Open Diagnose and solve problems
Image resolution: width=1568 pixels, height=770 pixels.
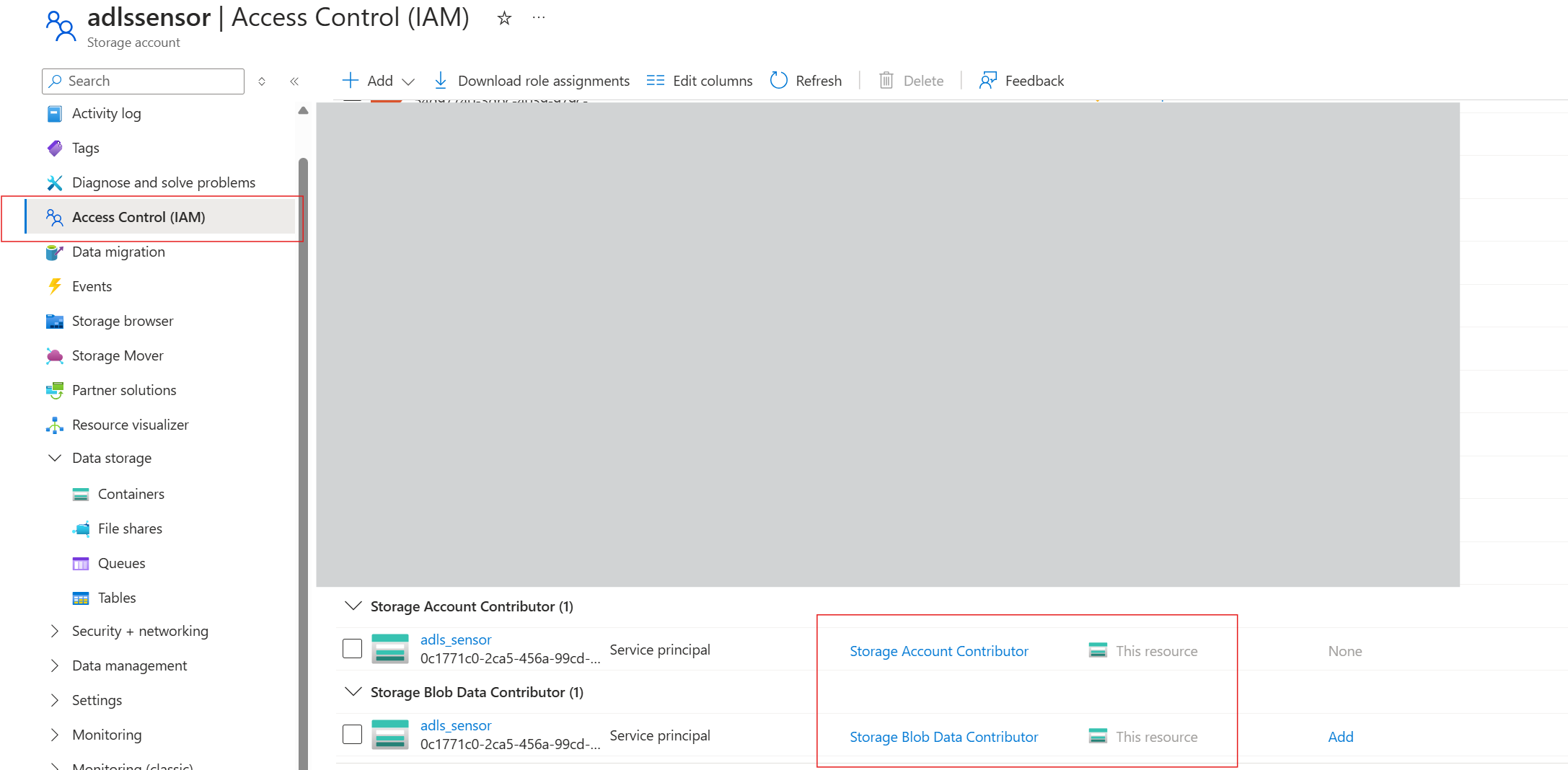pos(163,182)
